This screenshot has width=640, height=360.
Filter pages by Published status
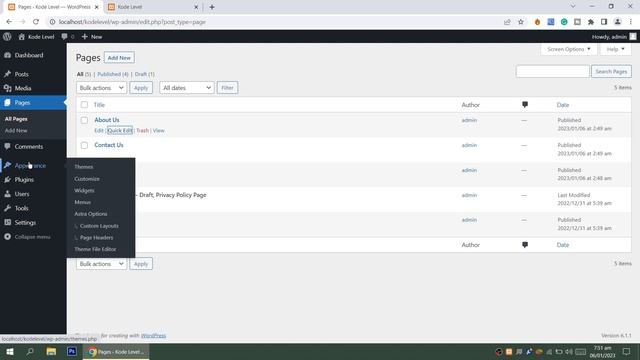point(113,74)
